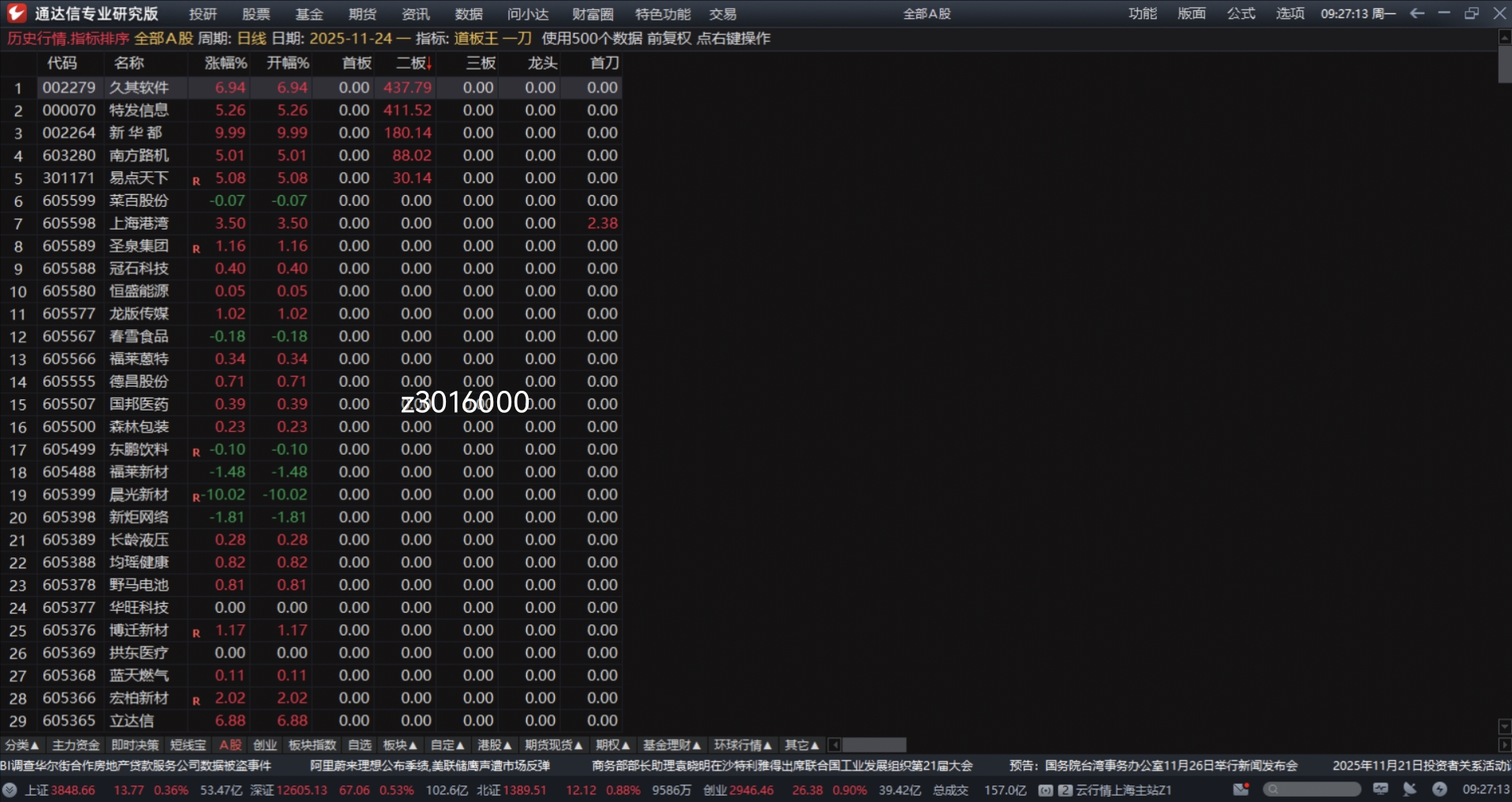This screenshot has height=802, width=1512.
Task: Click the 版面 button in title bar
Action: coord(1192,13)
